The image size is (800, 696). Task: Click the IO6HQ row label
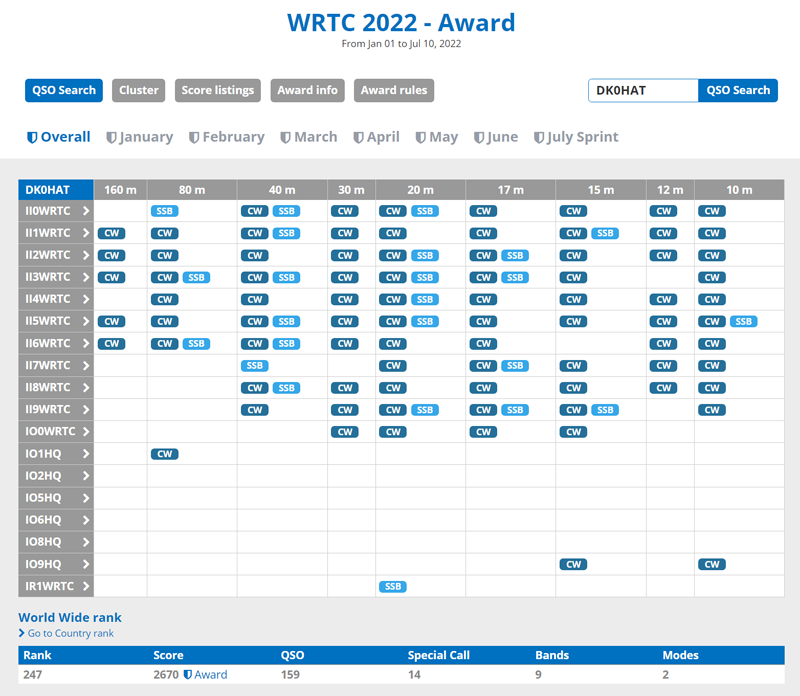coord(43,520)
